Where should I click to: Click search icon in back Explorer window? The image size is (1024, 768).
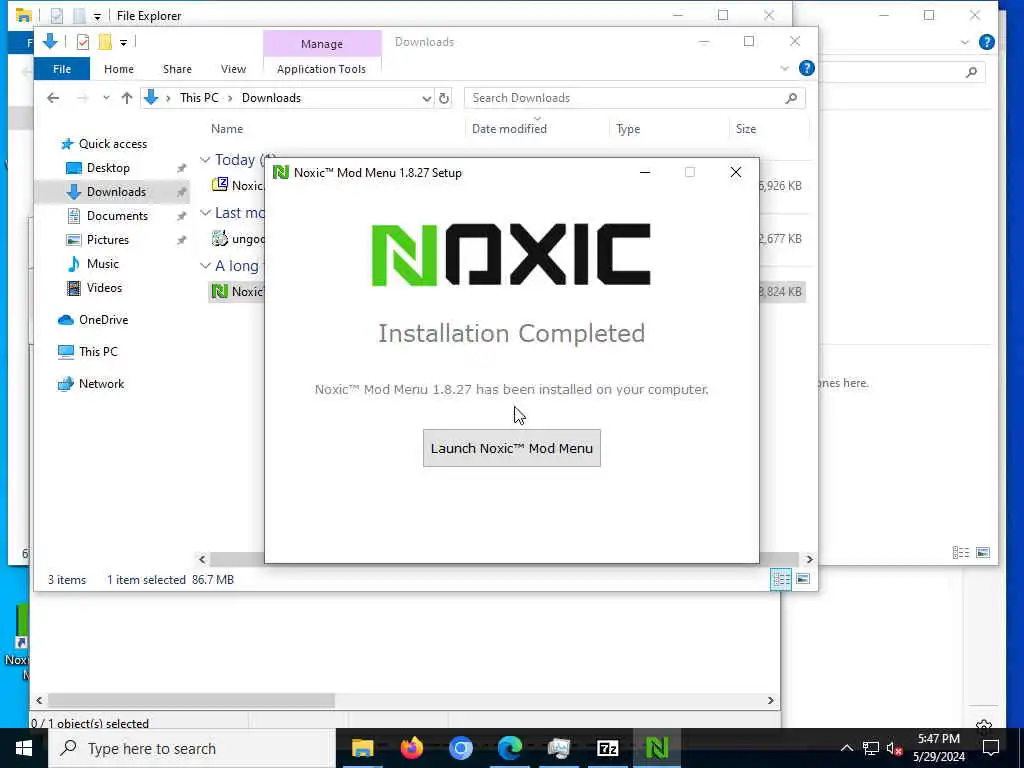tap(972, 72)
